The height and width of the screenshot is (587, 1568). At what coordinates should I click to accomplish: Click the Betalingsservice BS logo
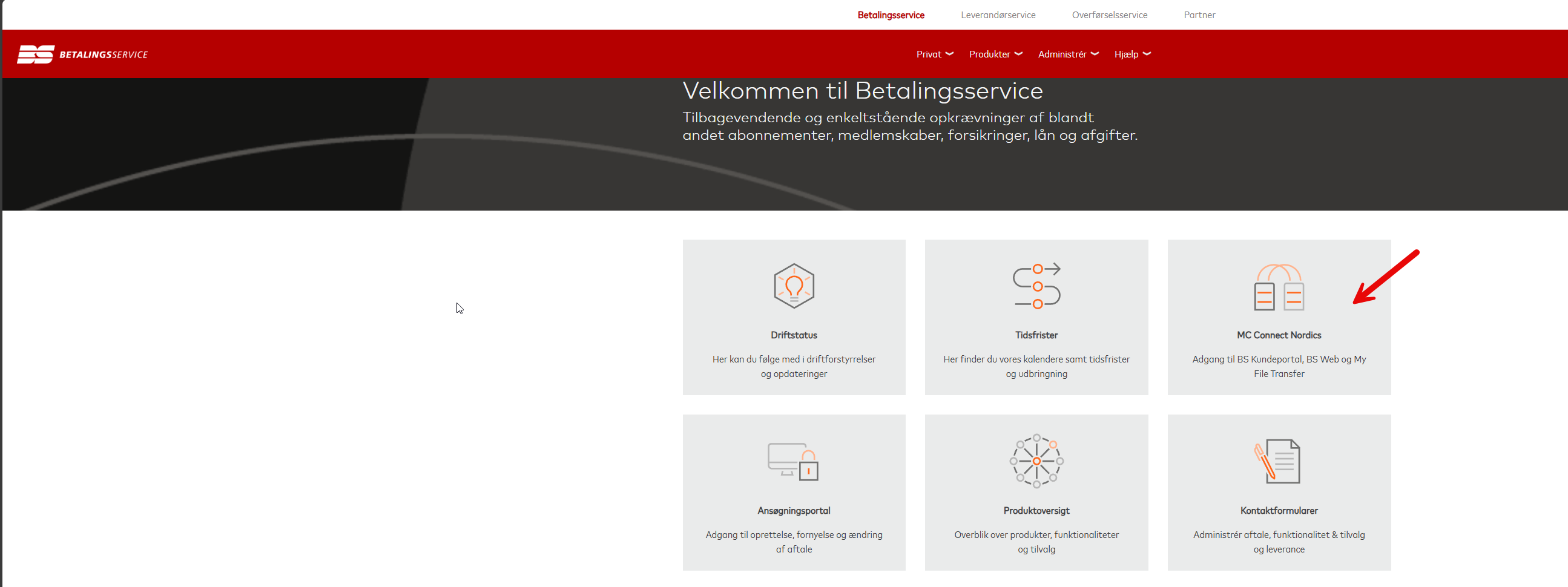click(x=82, y=54)
